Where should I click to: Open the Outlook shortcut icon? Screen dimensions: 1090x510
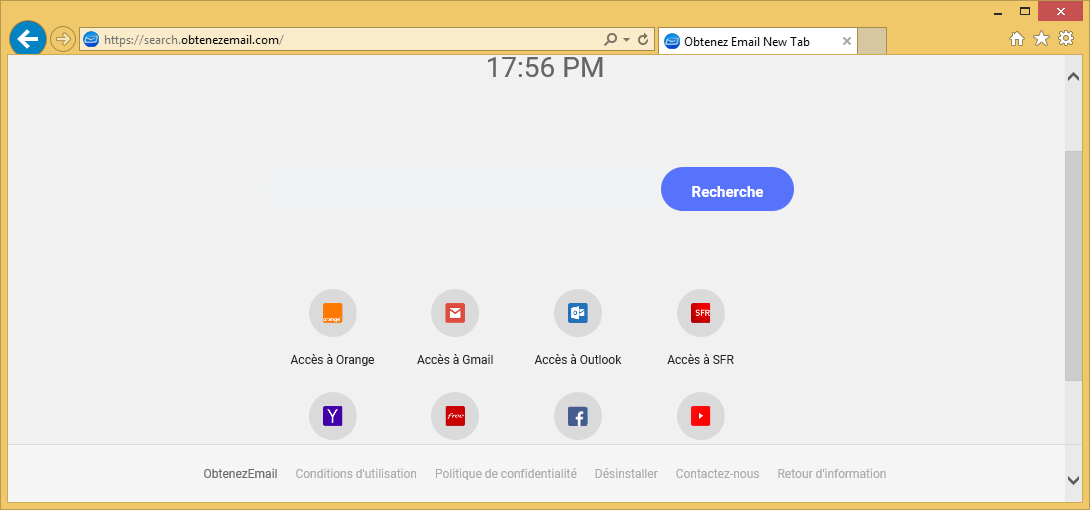[x=578, y=314]
